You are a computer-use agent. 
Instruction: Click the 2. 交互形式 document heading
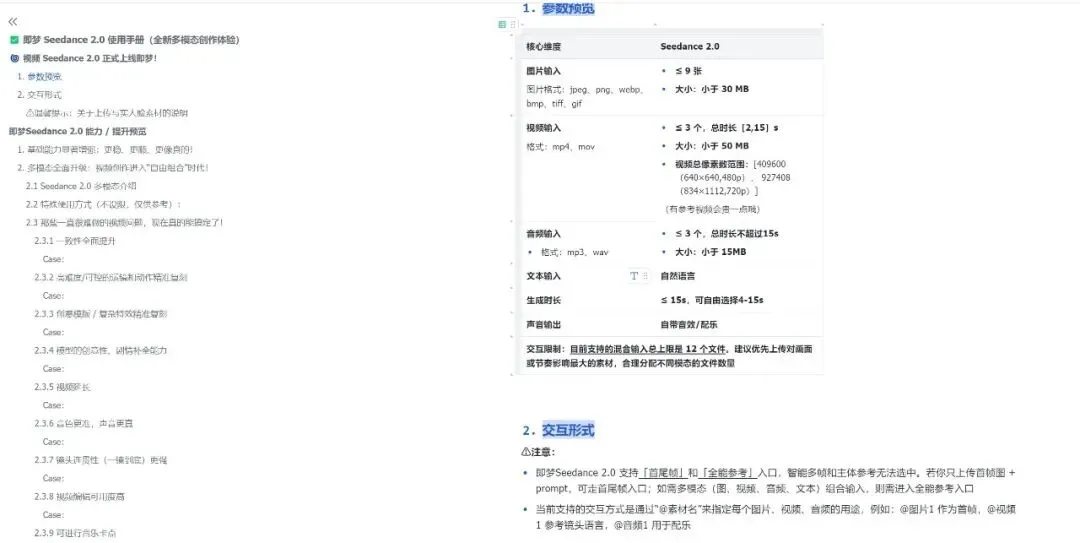(x=558, y=430)
